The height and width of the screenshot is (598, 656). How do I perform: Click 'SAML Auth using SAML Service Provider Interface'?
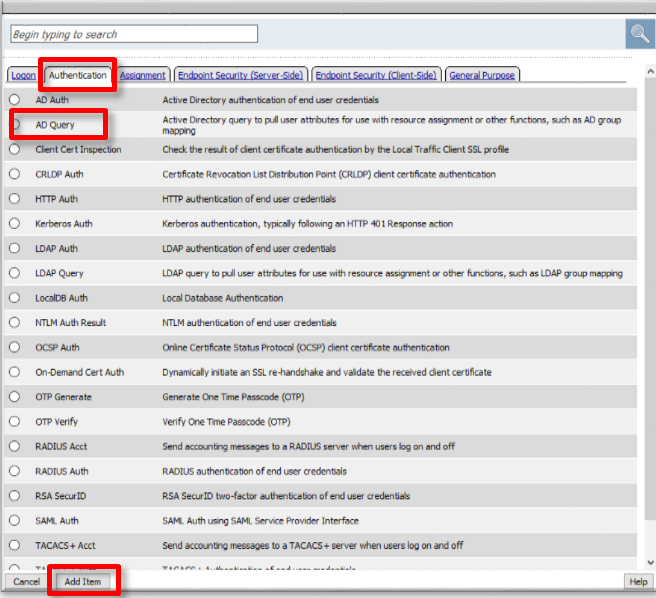point(260,521)
